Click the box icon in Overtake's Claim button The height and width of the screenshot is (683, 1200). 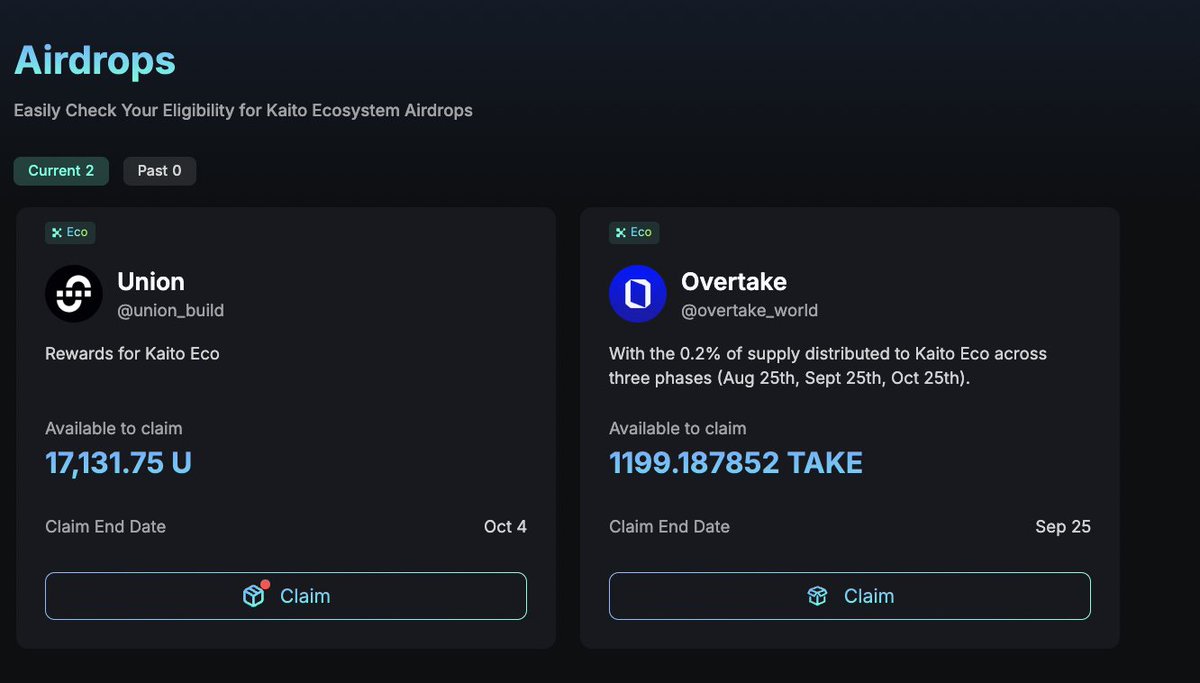point(818,596)
